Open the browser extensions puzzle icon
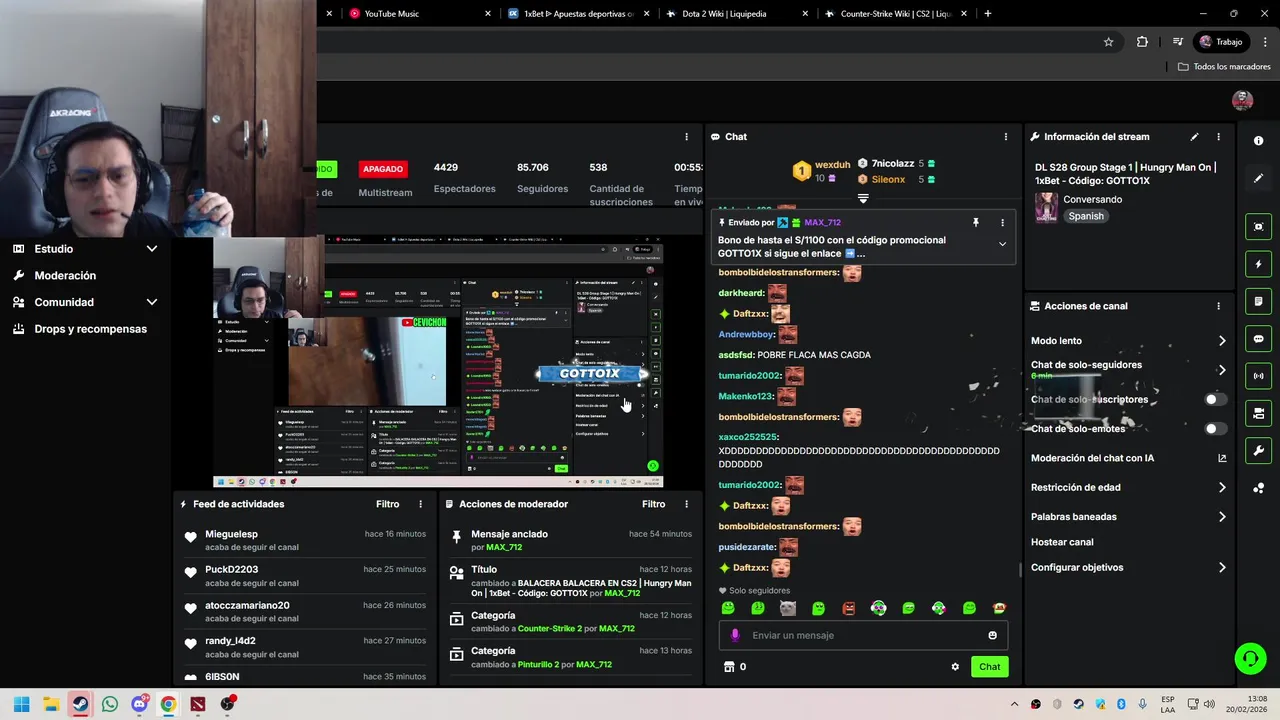This screenshot has height=720, width=1280. click(1142, 42)
